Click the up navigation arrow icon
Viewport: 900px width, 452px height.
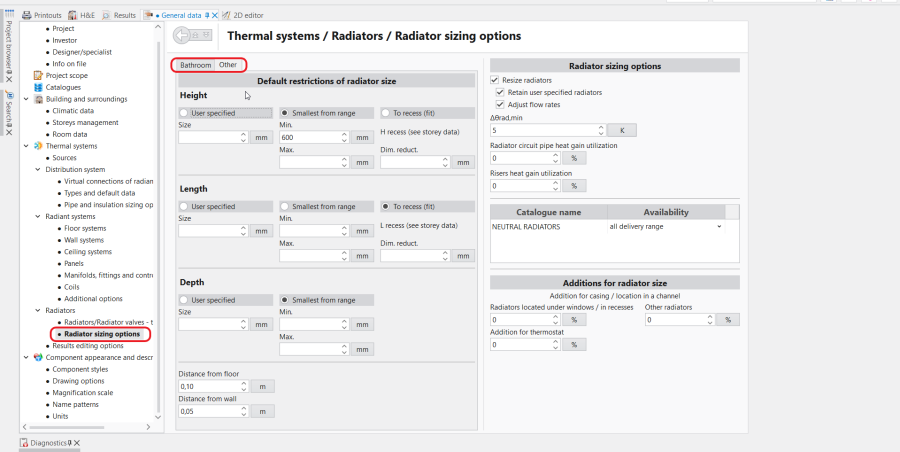(x=197, y=36)
